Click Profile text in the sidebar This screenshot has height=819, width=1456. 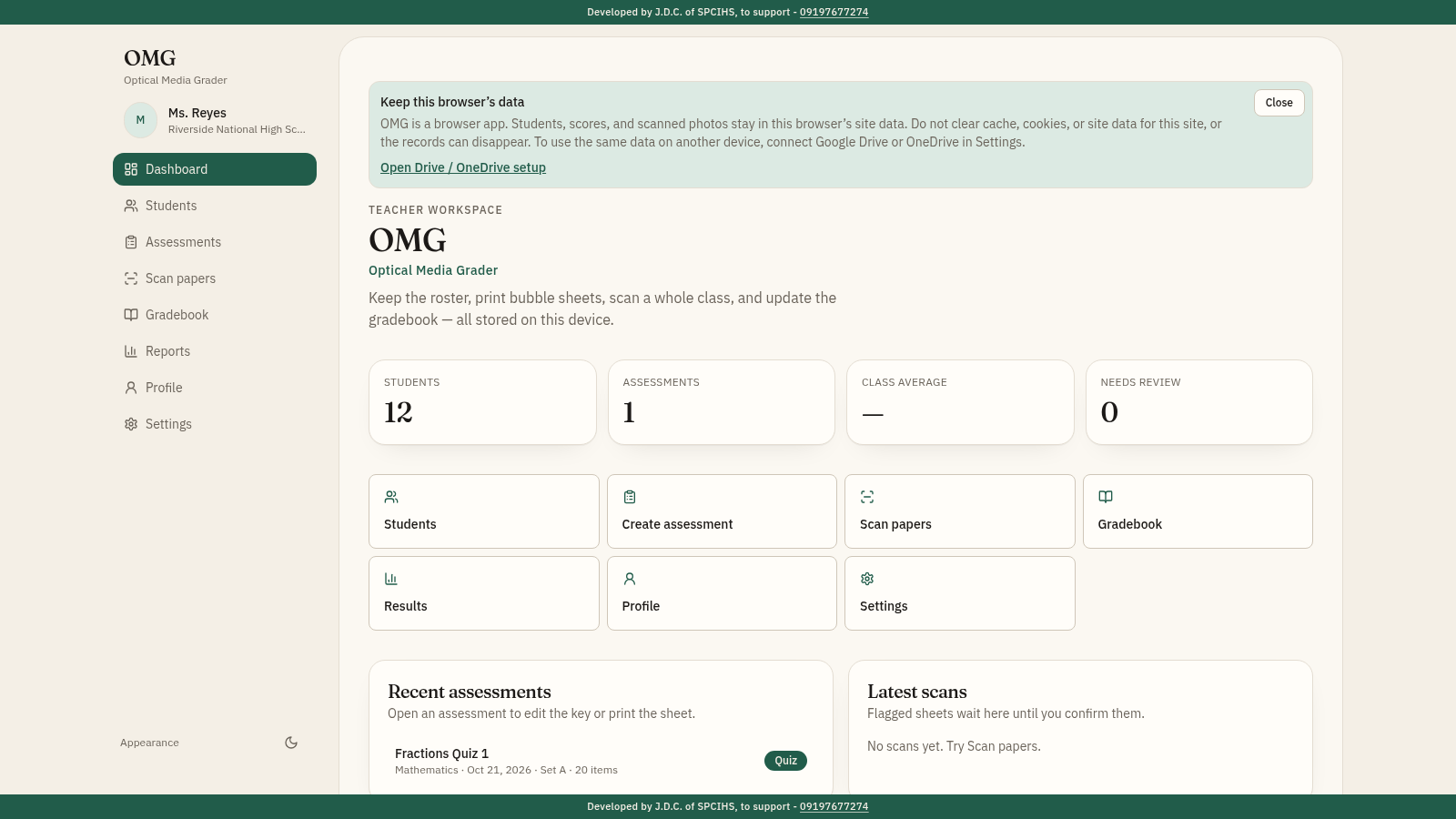tap(164, 388)
